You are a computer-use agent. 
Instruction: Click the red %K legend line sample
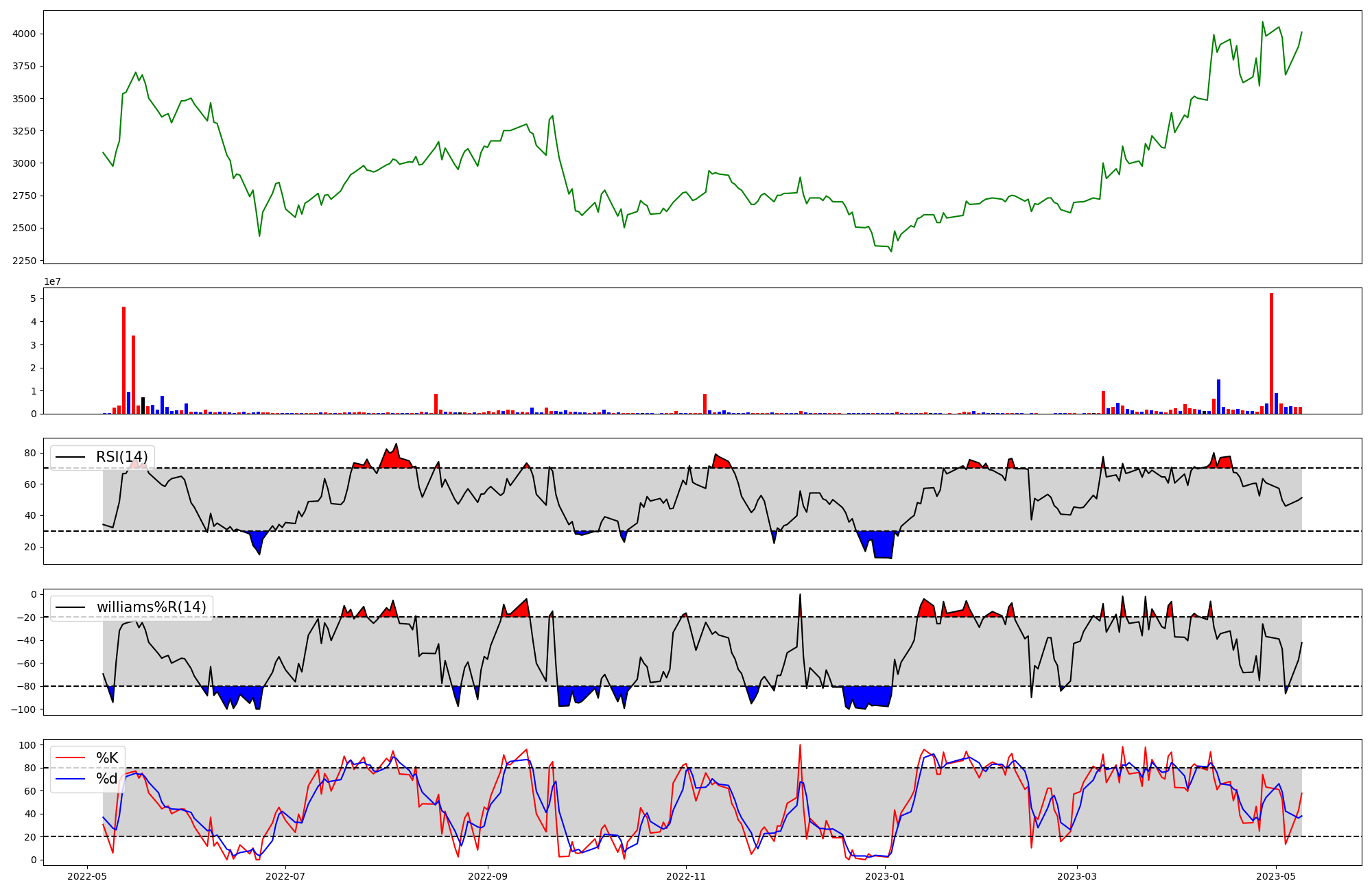70,758
